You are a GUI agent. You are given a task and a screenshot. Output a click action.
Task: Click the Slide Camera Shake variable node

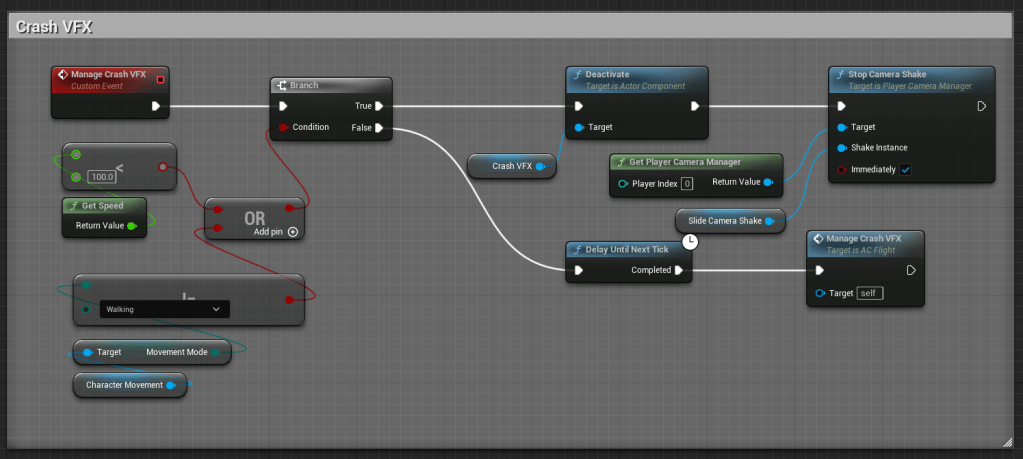724,221
